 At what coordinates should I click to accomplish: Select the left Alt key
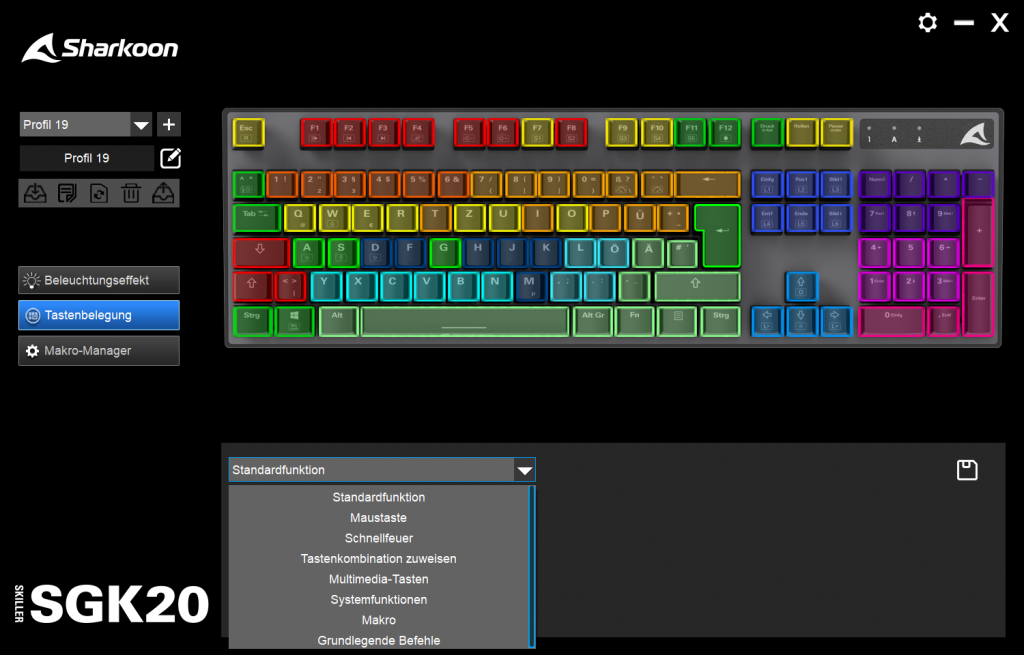point(338,321)
